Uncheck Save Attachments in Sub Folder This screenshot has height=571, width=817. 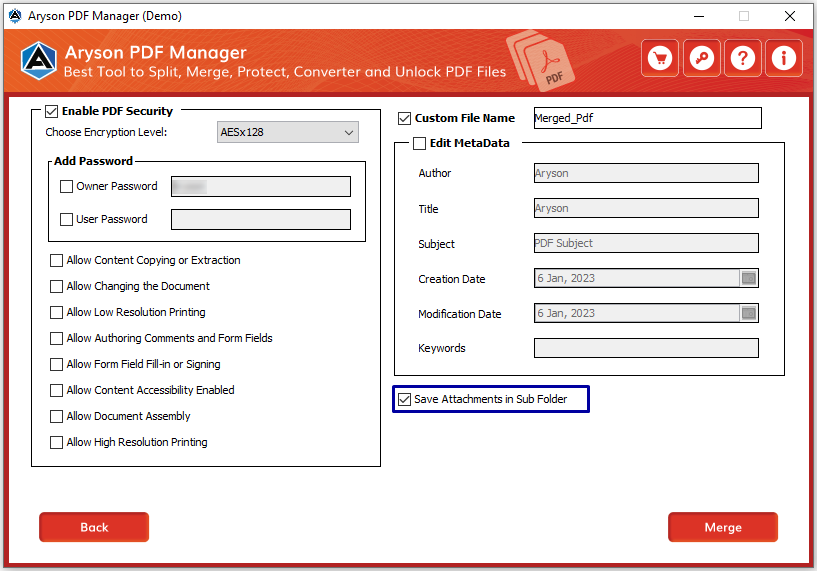404,400
